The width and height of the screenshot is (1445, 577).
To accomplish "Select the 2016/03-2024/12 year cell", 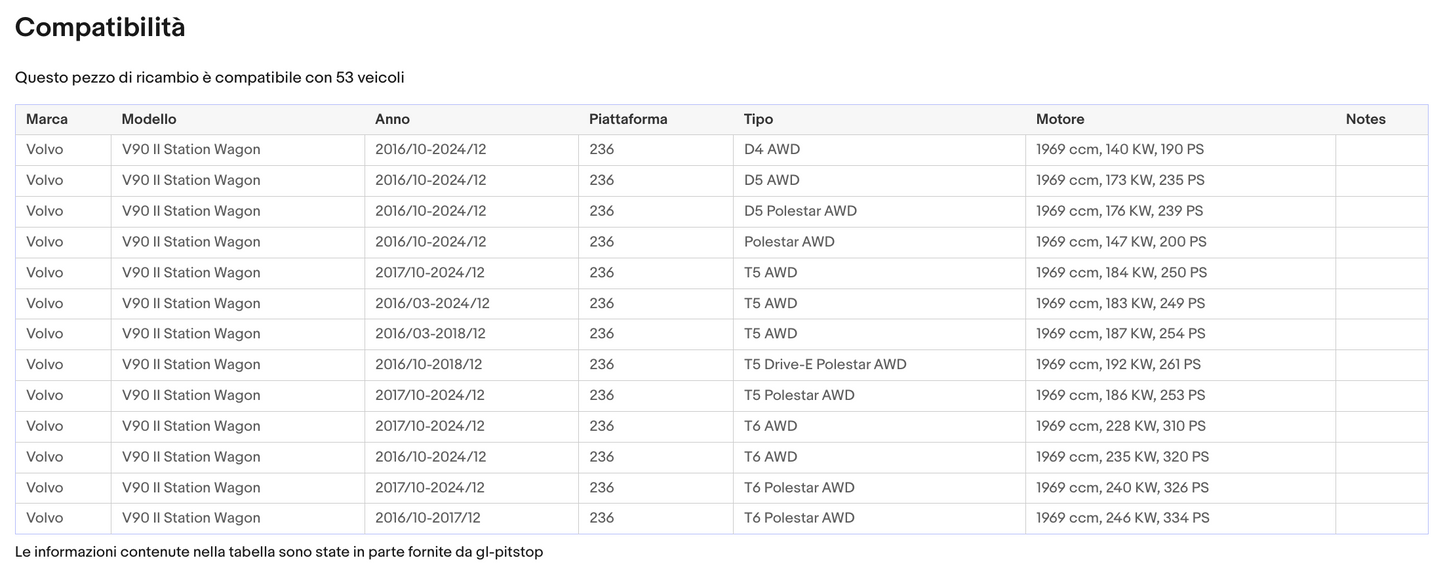I will click(x=432, y=303).
